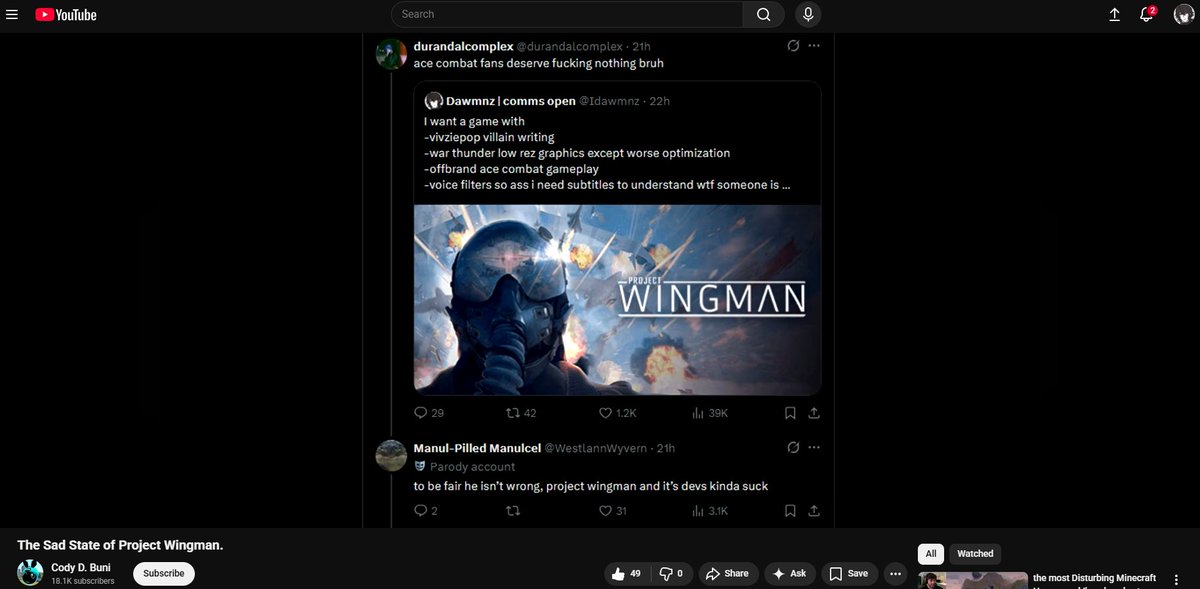This screenshot has width=1200, height=589.
Task: Save the video to a playlist
Action: tap(849, 573)
